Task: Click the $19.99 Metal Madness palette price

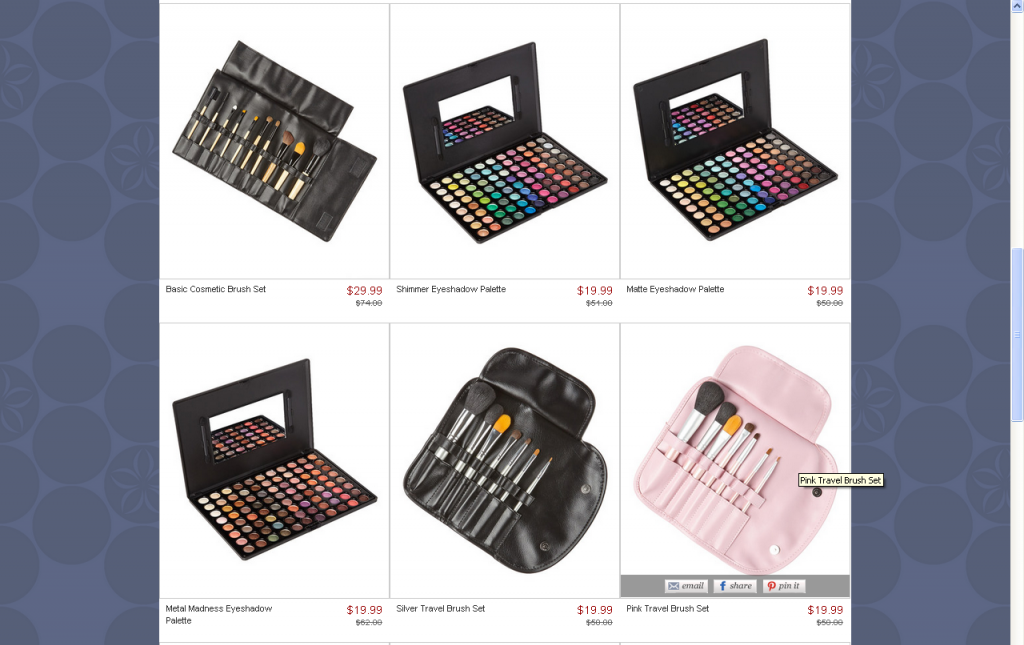Action: click(x=364, y=610)
